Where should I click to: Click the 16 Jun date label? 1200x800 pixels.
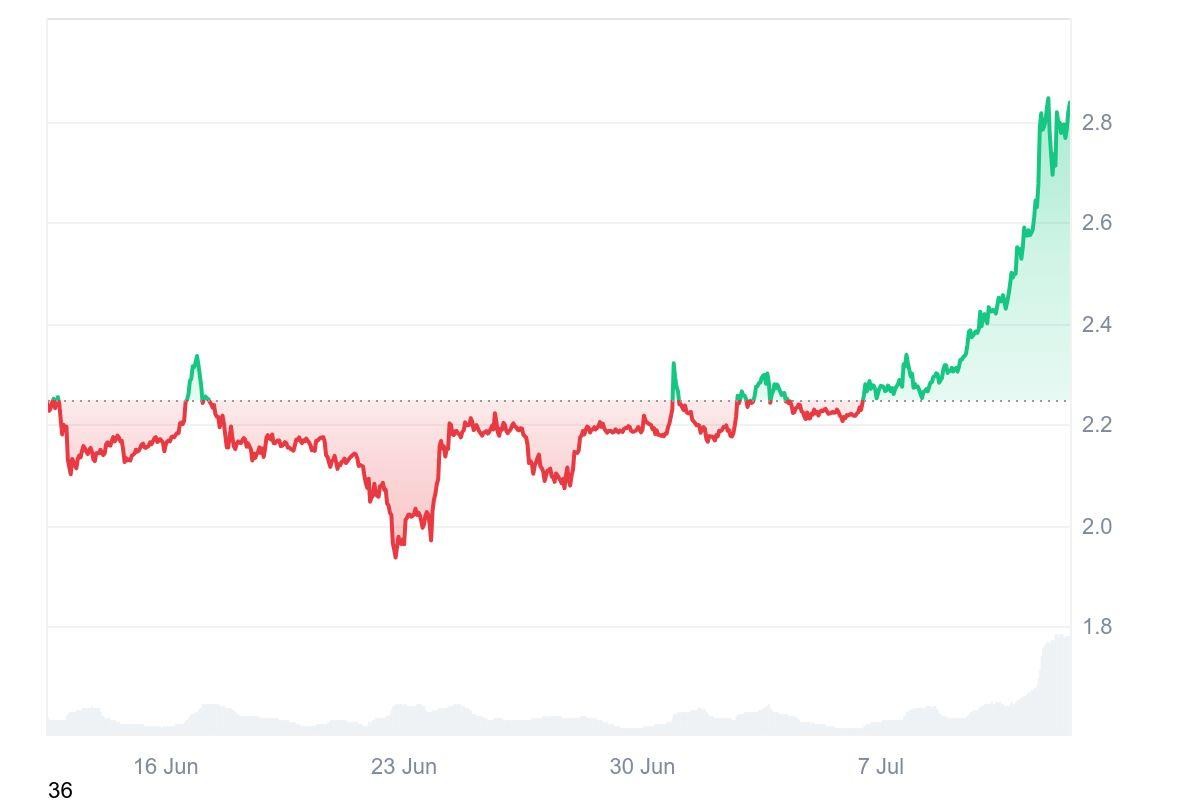click(x=165, y=767)
